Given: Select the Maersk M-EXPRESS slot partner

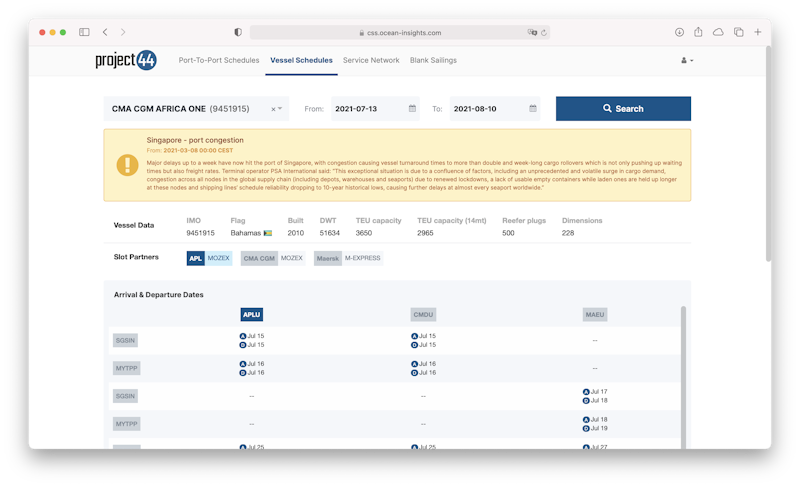Looking at the screenshot, I should pos(348,258).
